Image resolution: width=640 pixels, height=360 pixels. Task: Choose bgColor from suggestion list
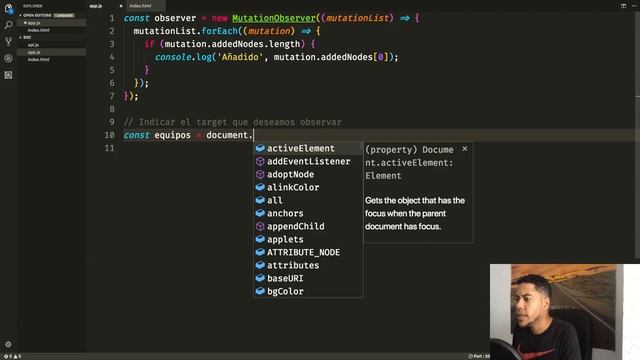308,291
